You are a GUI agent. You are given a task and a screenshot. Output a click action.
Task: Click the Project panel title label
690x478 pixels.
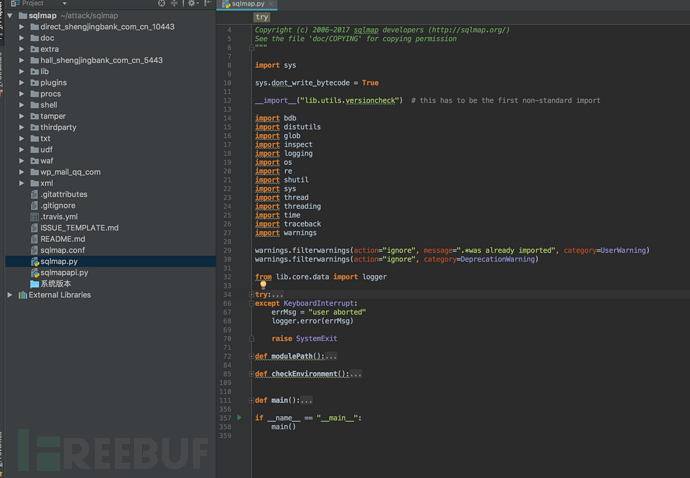33,4
